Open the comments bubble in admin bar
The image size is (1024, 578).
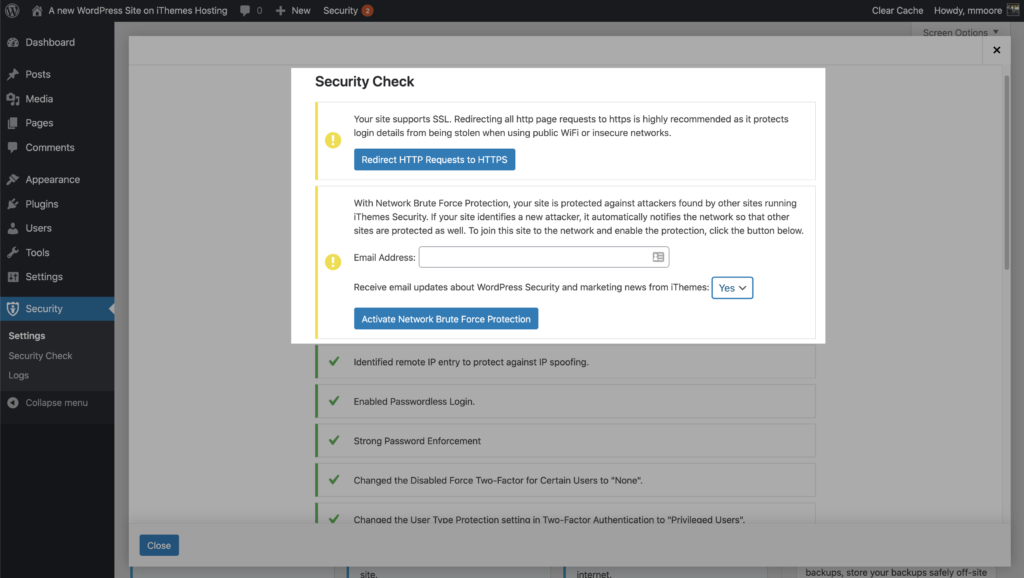[245, 10]
